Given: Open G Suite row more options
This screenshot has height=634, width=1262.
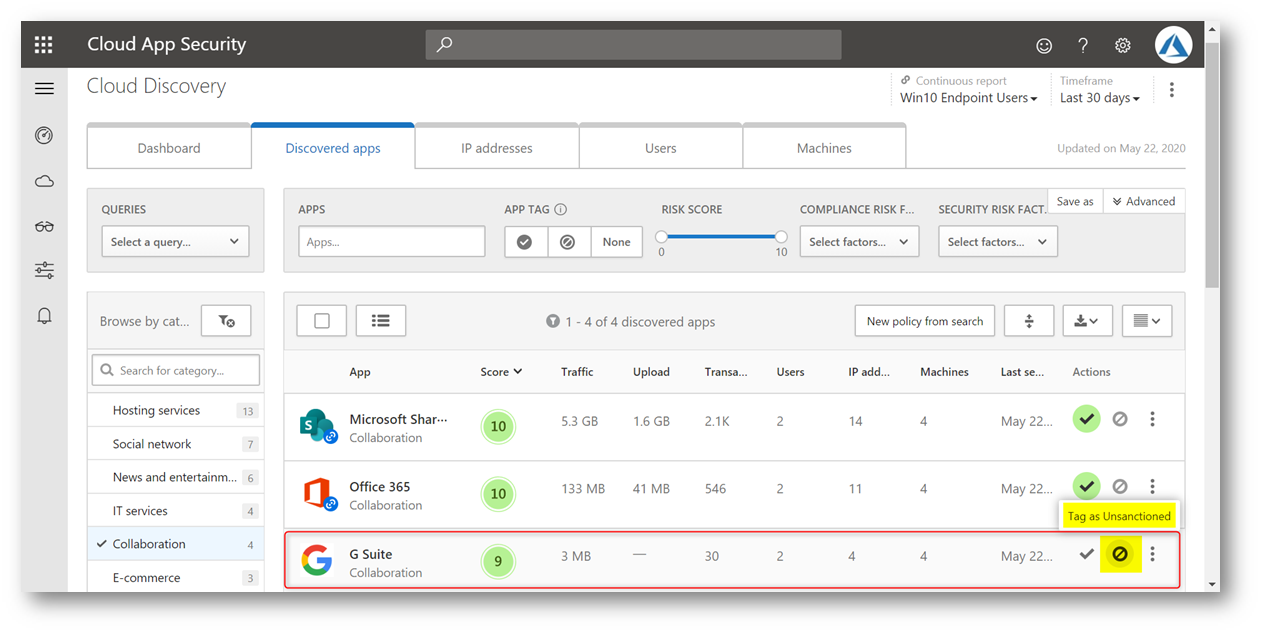Looking at the screenshot, I should click(x=1152, y=554).
